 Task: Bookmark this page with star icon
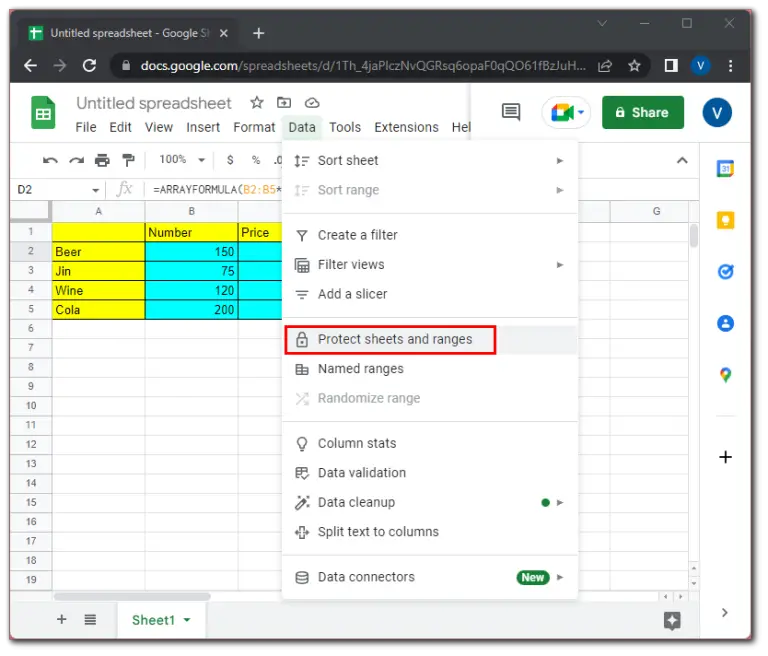click(634, 66)
